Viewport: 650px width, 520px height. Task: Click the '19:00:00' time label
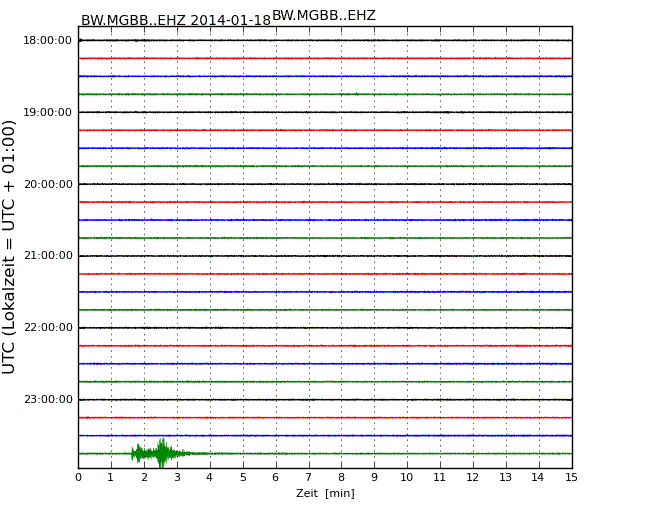[47, 112]
